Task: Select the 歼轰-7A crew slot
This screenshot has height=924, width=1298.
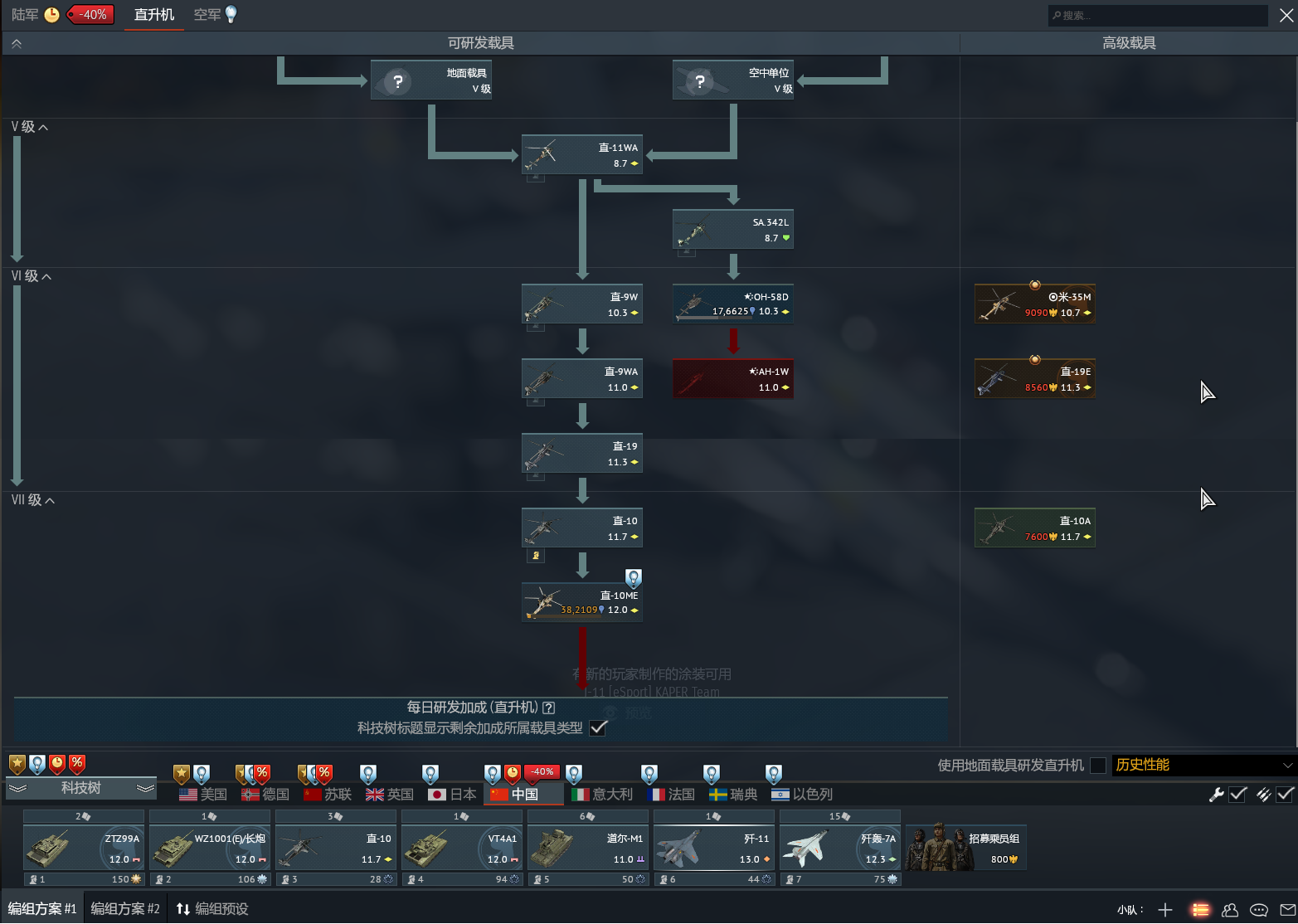Action: coord(840,848)
